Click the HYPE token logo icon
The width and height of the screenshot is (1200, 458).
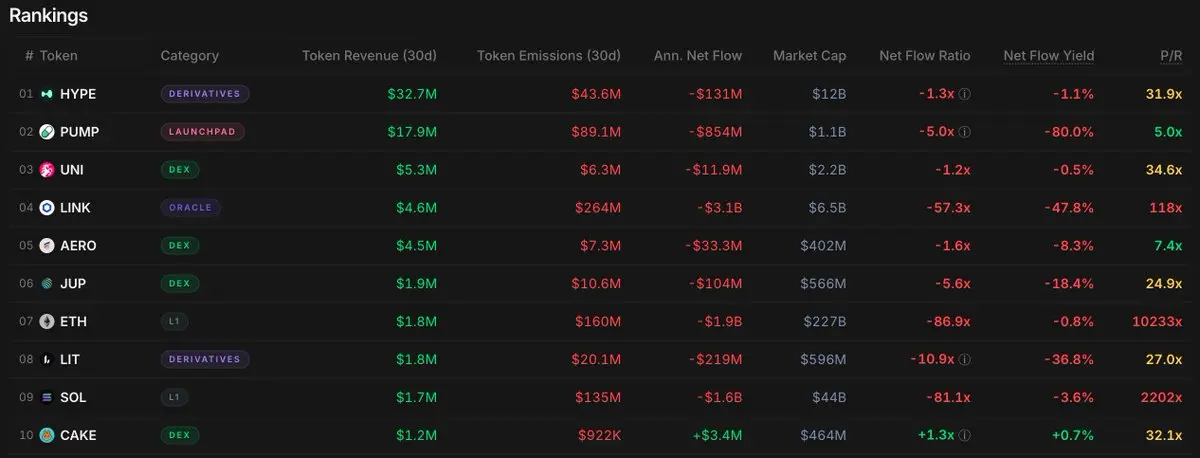(x=47, y=94)
